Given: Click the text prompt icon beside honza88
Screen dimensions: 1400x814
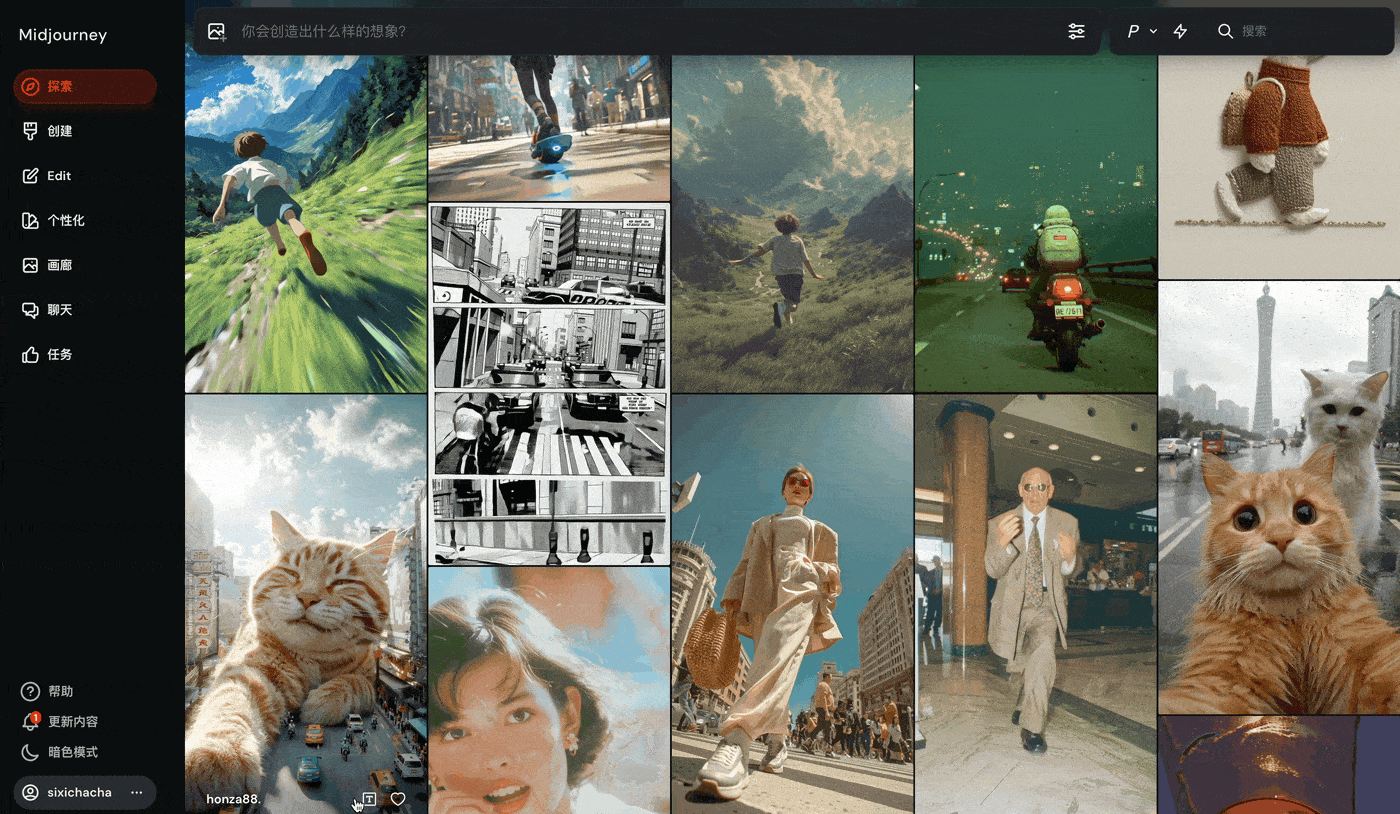Looking at the screenshot, I should click(369, 799).
